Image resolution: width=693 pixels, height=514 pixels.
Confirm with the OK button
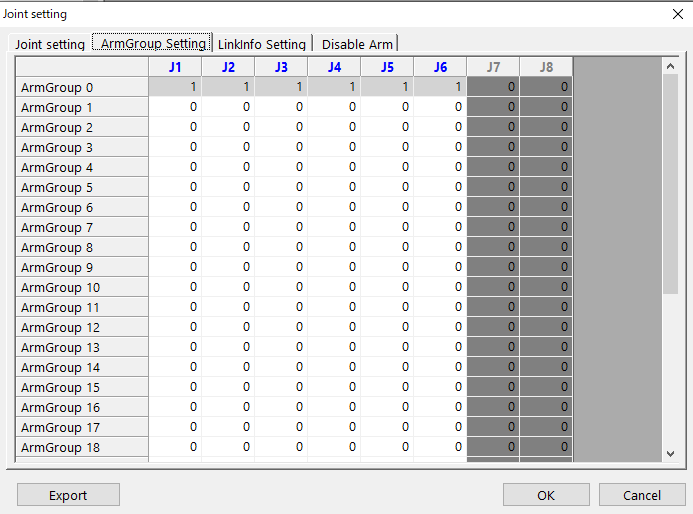(546, 495)
